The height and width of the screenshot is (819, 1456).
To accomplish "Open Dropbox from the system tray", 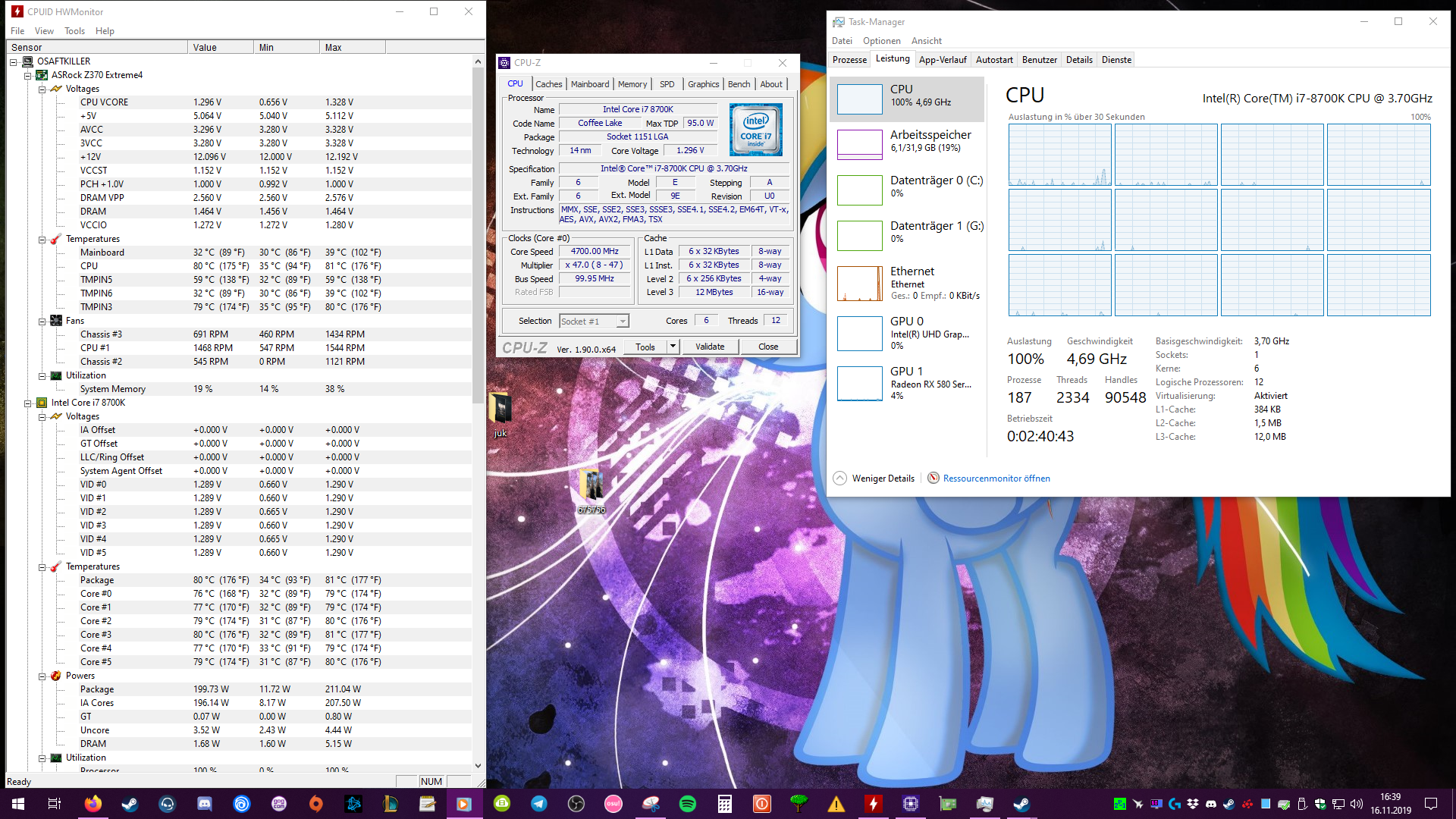I will [1193, 804].
